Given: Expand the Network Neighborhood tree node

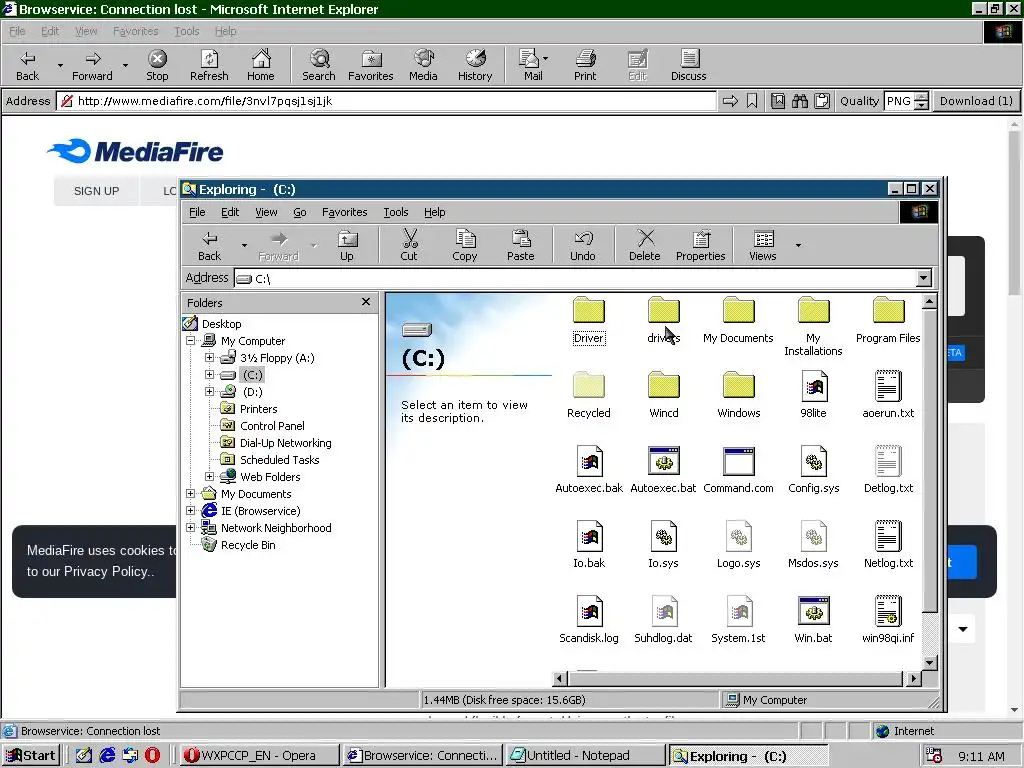Looking at the screenshot, I should tap(190, 528).
